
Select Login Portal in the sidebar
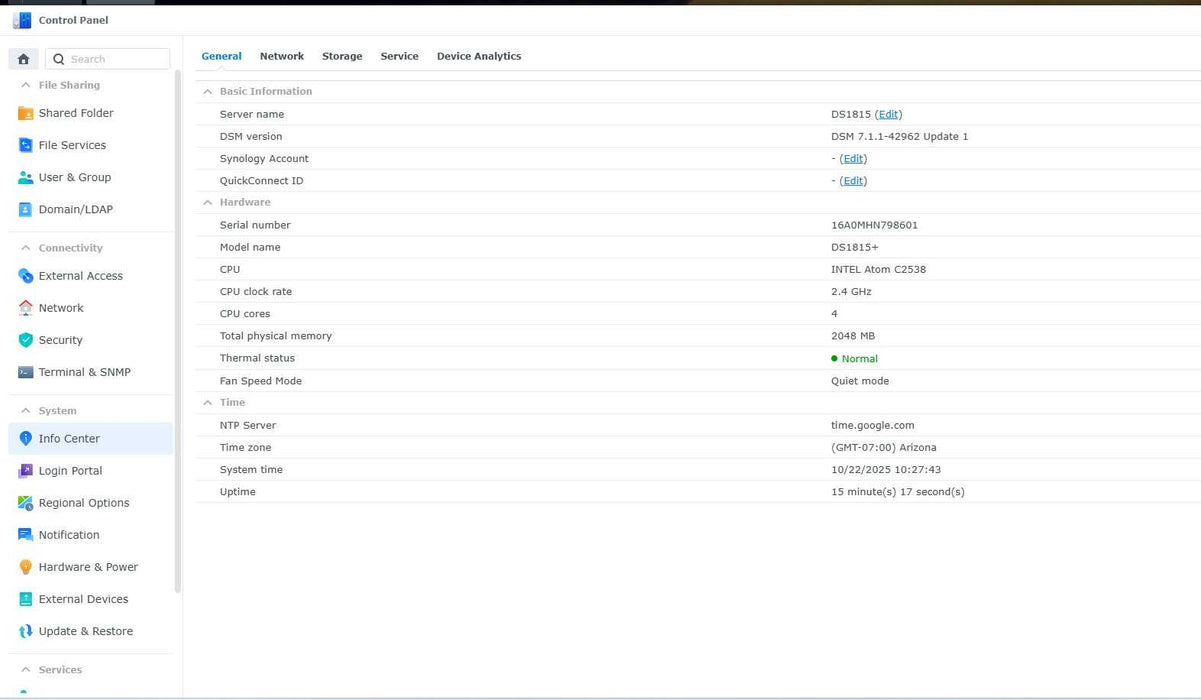click(70, 470)
